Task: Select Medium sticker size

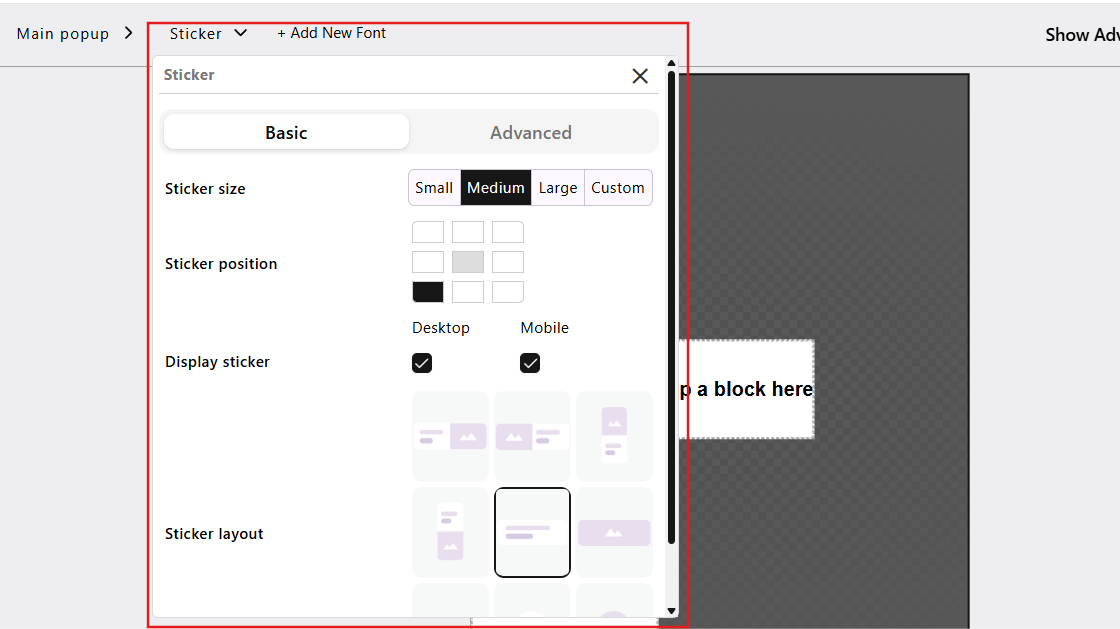Action: 496,188
